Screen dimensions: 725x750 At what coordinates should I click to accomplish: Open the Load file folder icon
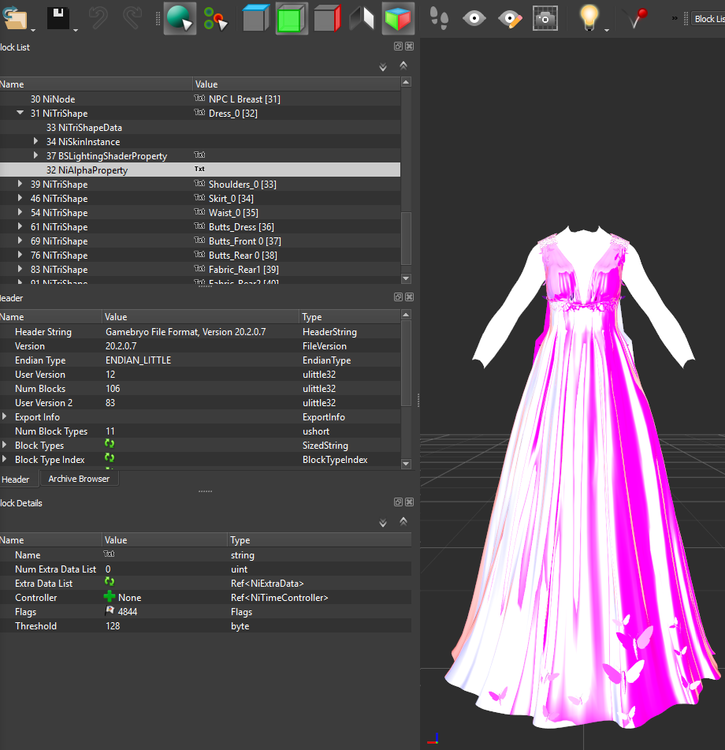click(14, 18)
